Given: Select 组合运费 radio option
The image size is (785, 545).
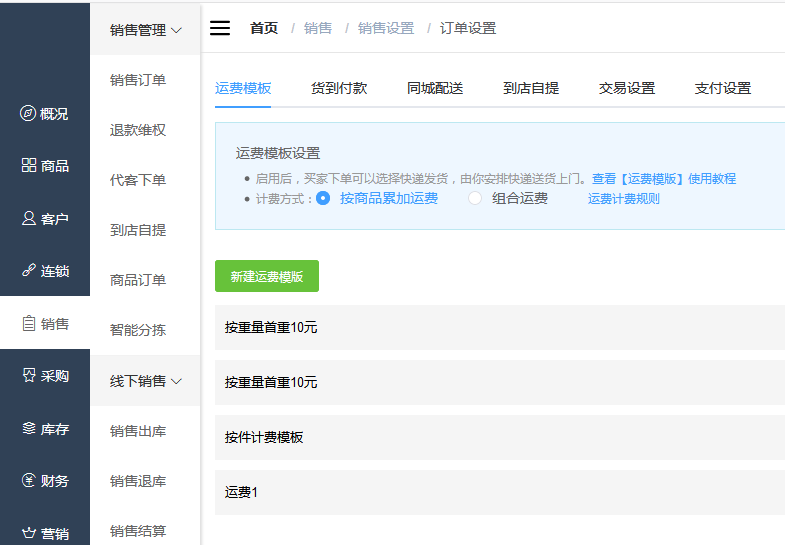Looking at the screenshot, I should pos(475,198).
